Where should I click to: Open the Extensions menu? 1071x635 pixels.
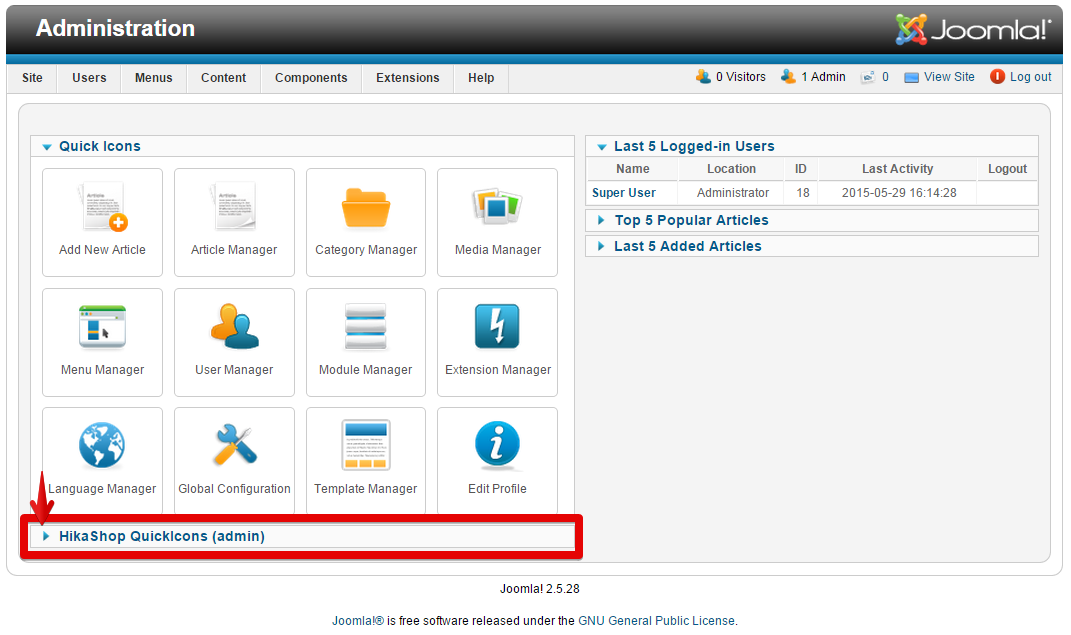coord(408,78)
